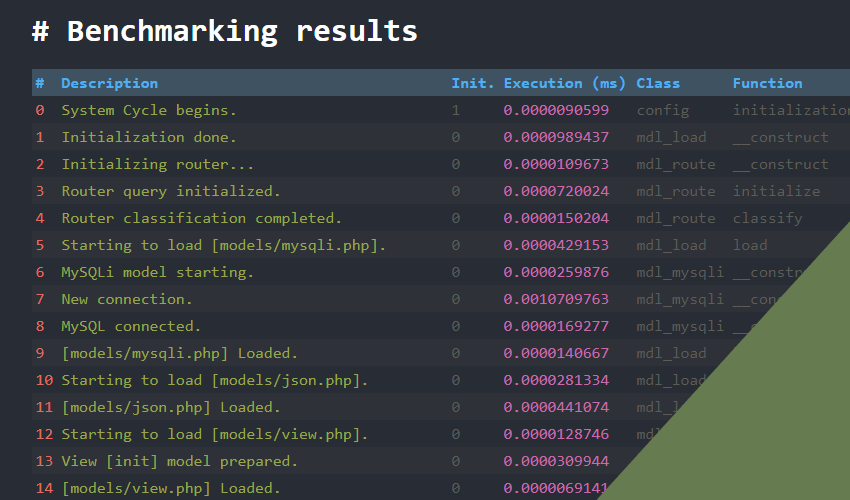Select 'New connection.' row text
This screenshot has width=850, height=500.
[127, 299]
